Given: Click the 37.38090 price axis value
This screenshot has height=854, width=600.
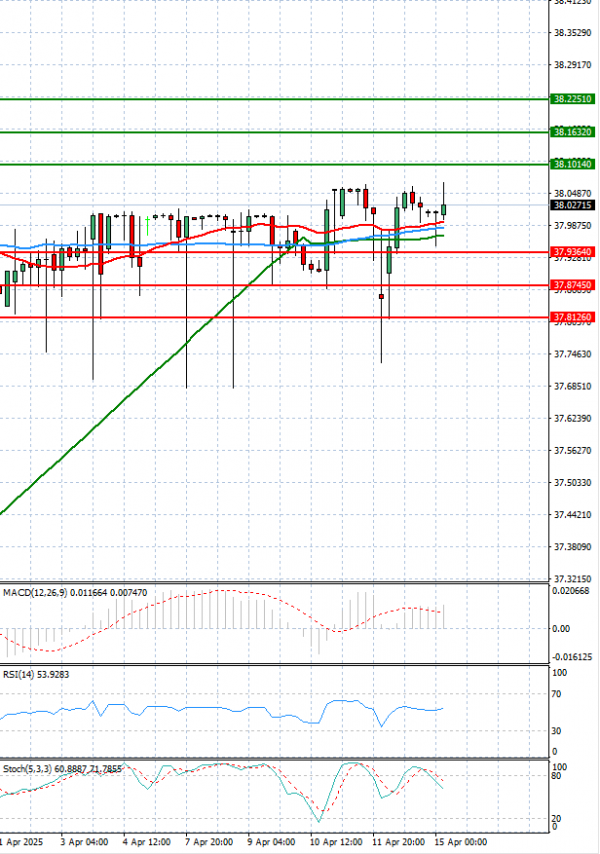Looking at the screenshot, I should pyautogui.click(x=572, y=547).
